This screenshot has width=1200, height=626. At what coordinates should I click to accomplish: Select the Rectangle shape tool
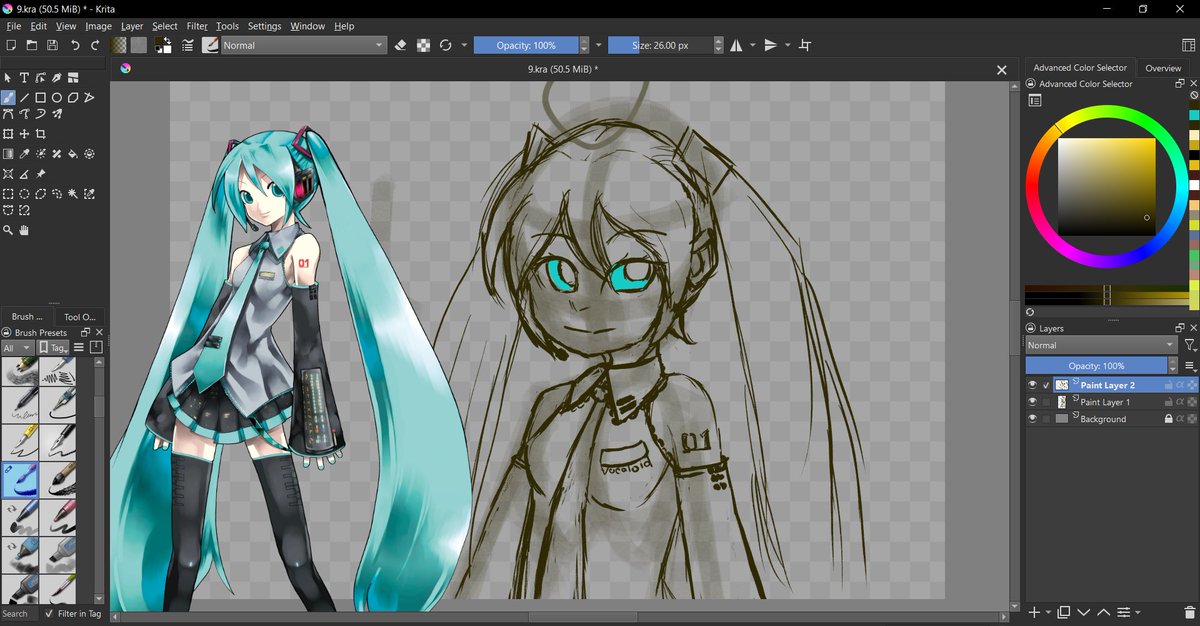[x=41, y=97]
